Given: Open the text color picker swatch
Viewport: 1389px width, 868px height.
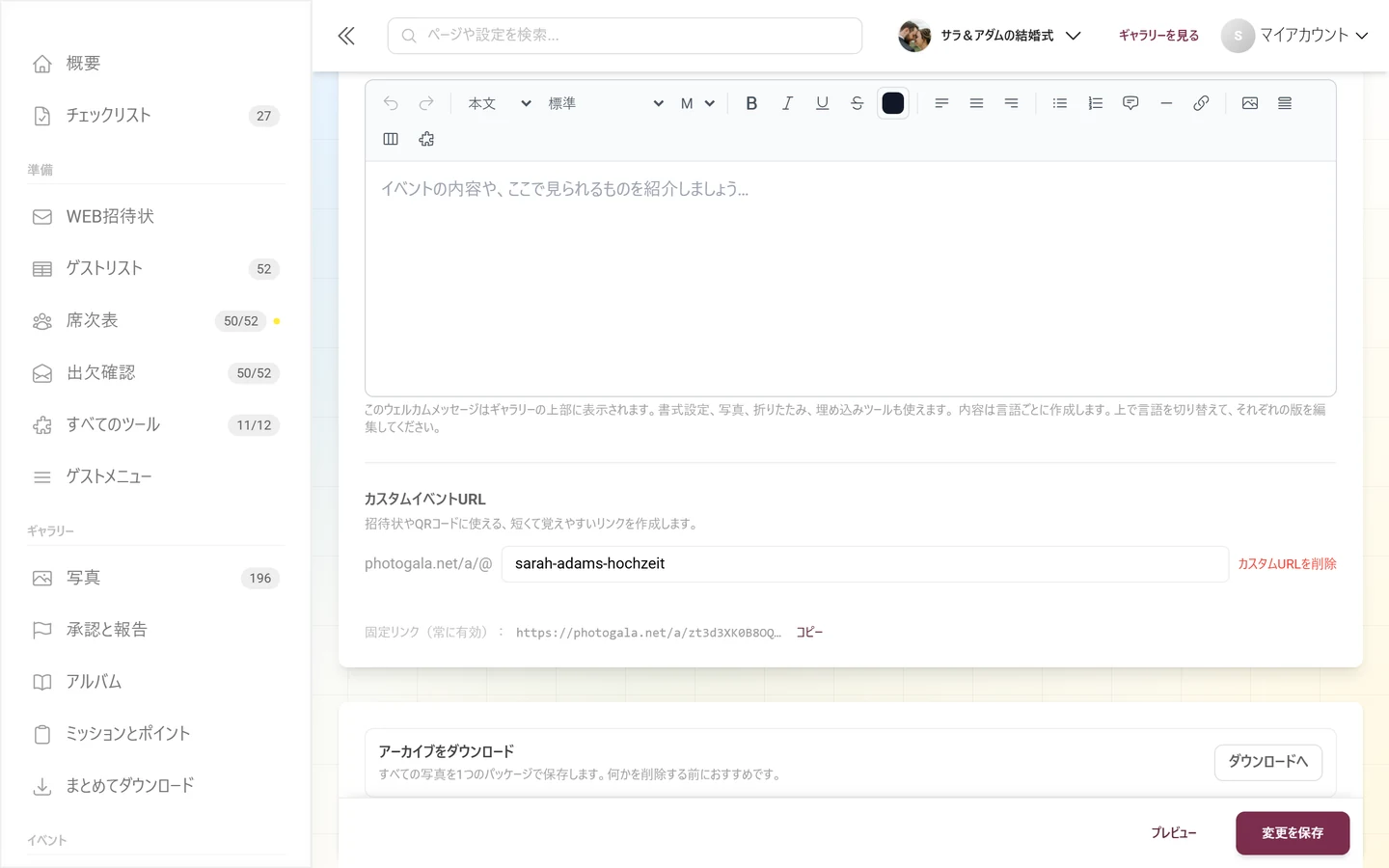Looking at the screenshot, I should pyautogui.click(x=893, y=103).
